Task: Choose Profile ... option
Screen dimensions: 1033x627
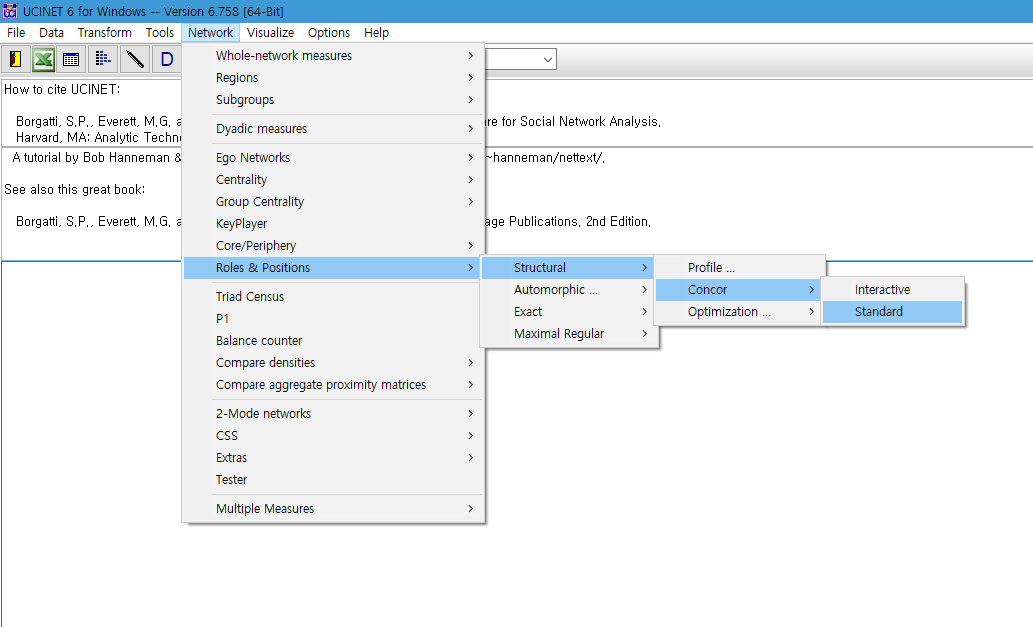Action: coord(738,267)
